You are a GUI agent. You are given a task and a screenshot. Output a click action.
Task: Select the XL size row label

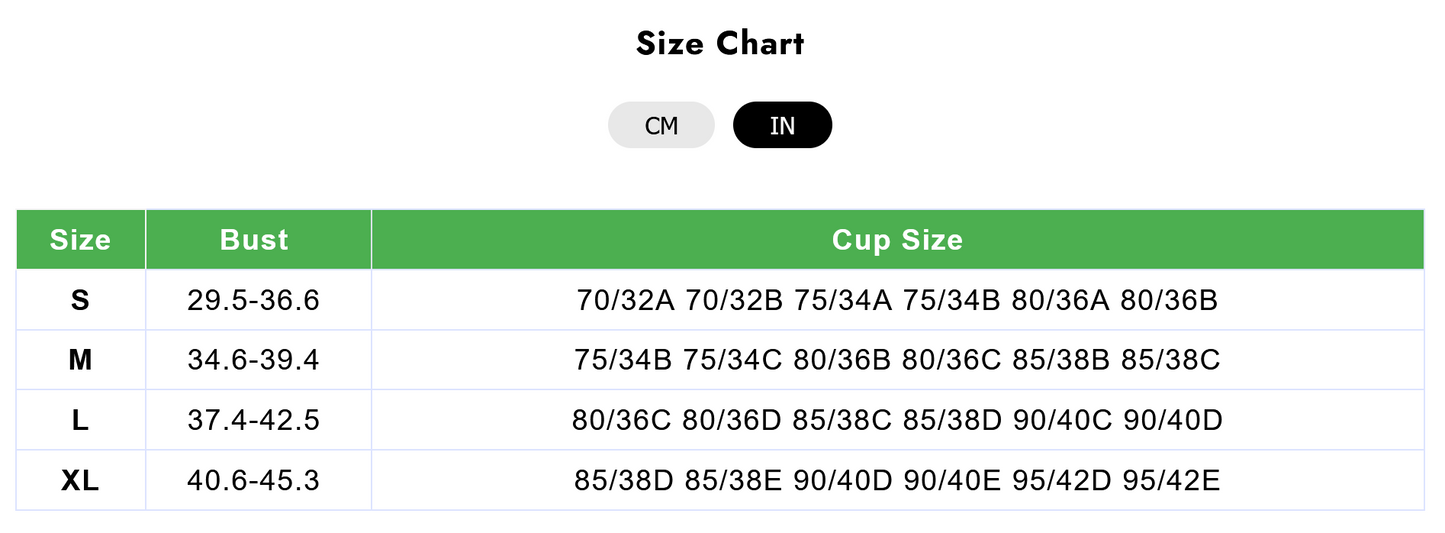click(x=81, y=481)
